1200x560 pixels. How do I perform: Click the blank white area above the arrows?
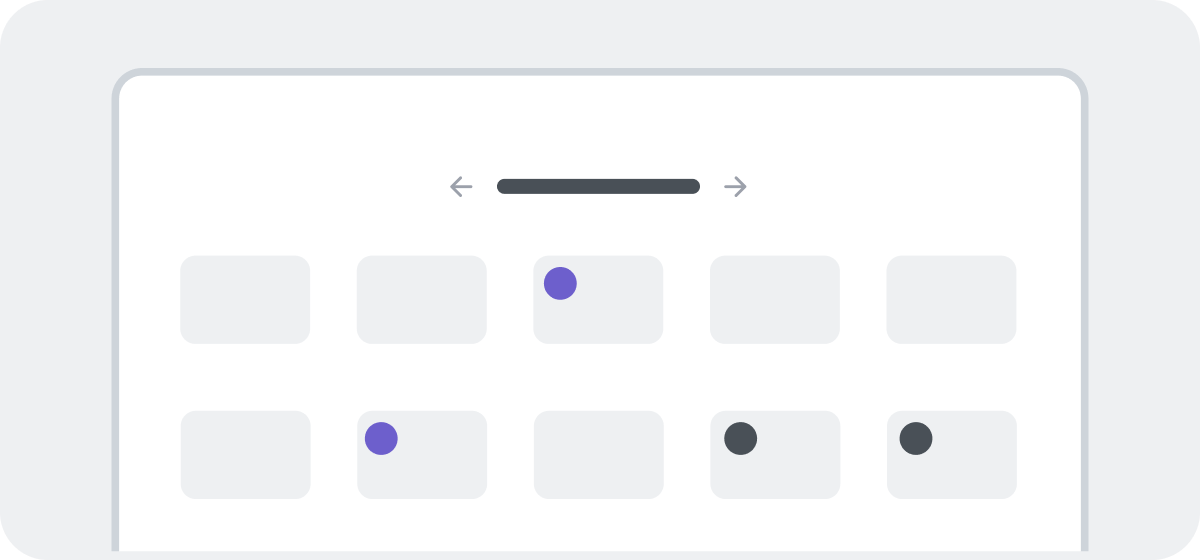pyautogui.click(x=598, y=125)
